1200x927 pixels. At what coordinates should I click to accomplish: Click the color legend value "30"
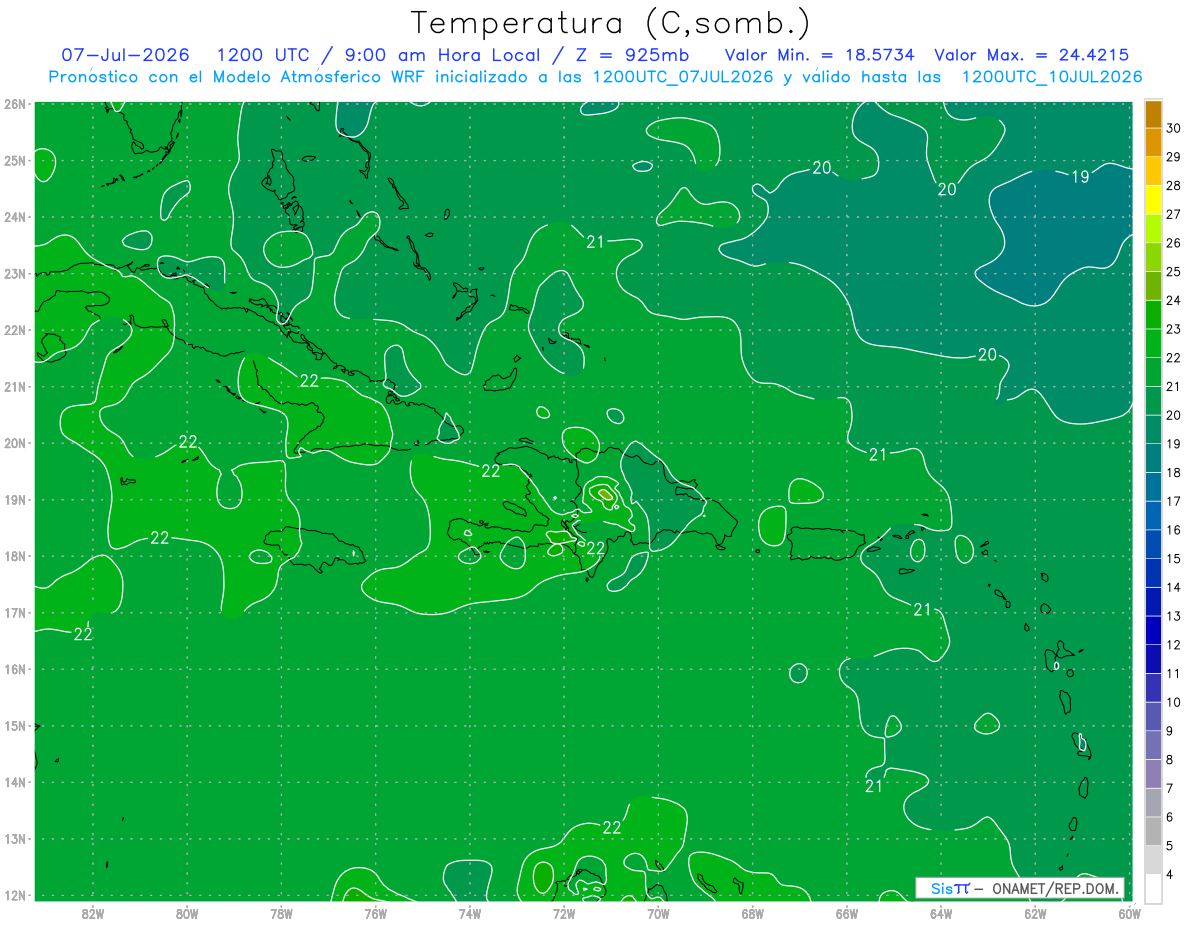(x=1173, y=128)
